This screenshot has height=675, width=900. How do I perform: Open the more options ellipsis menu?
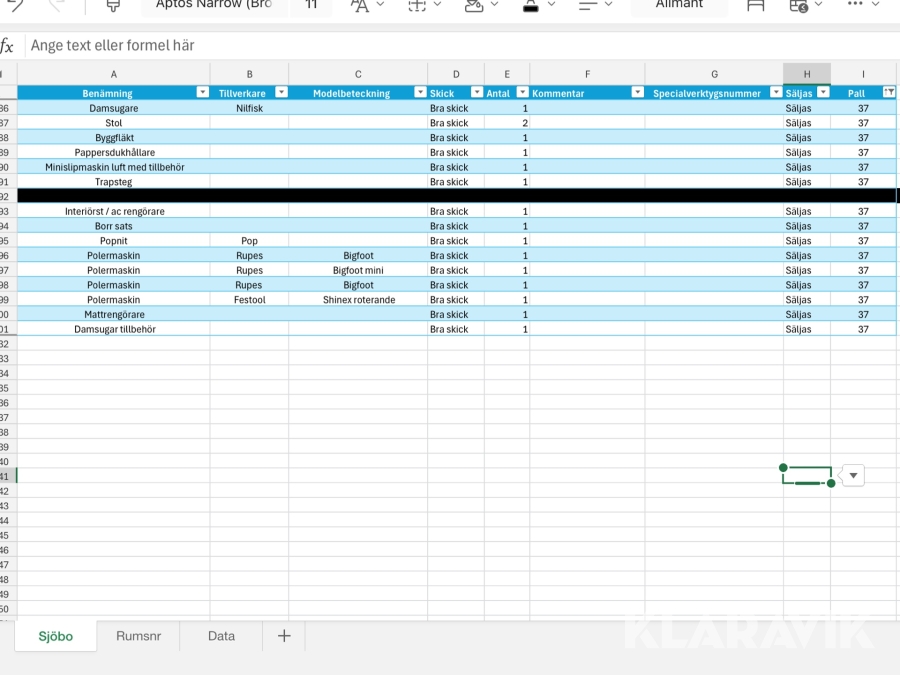[855, 5]
